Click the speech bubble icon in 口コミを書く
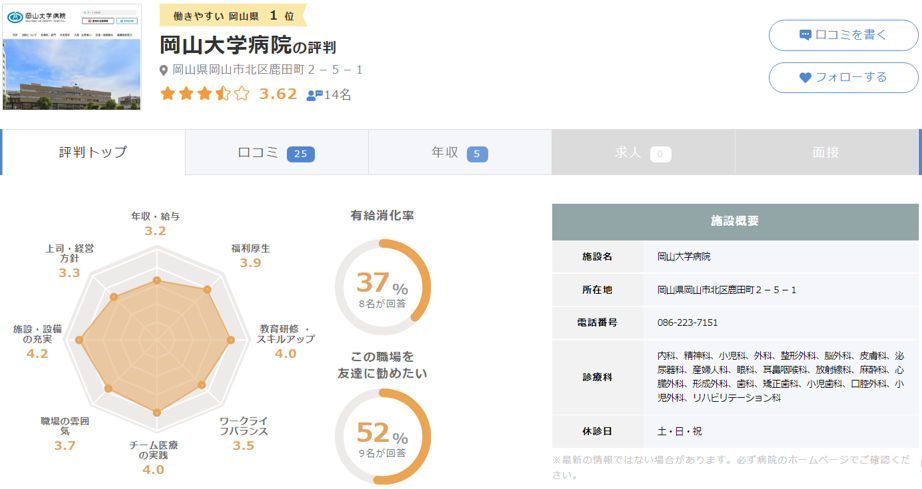This screenshot has width=922, height=489. (x=806, y=35)
